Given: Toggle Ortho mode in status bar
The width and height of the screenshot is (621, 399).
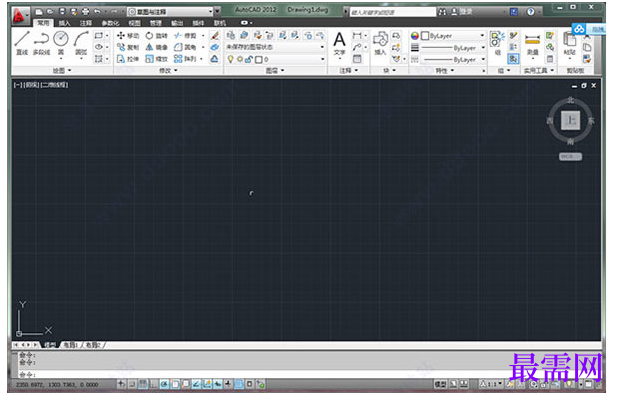Looking at the screenshot, I should (153, 384).
